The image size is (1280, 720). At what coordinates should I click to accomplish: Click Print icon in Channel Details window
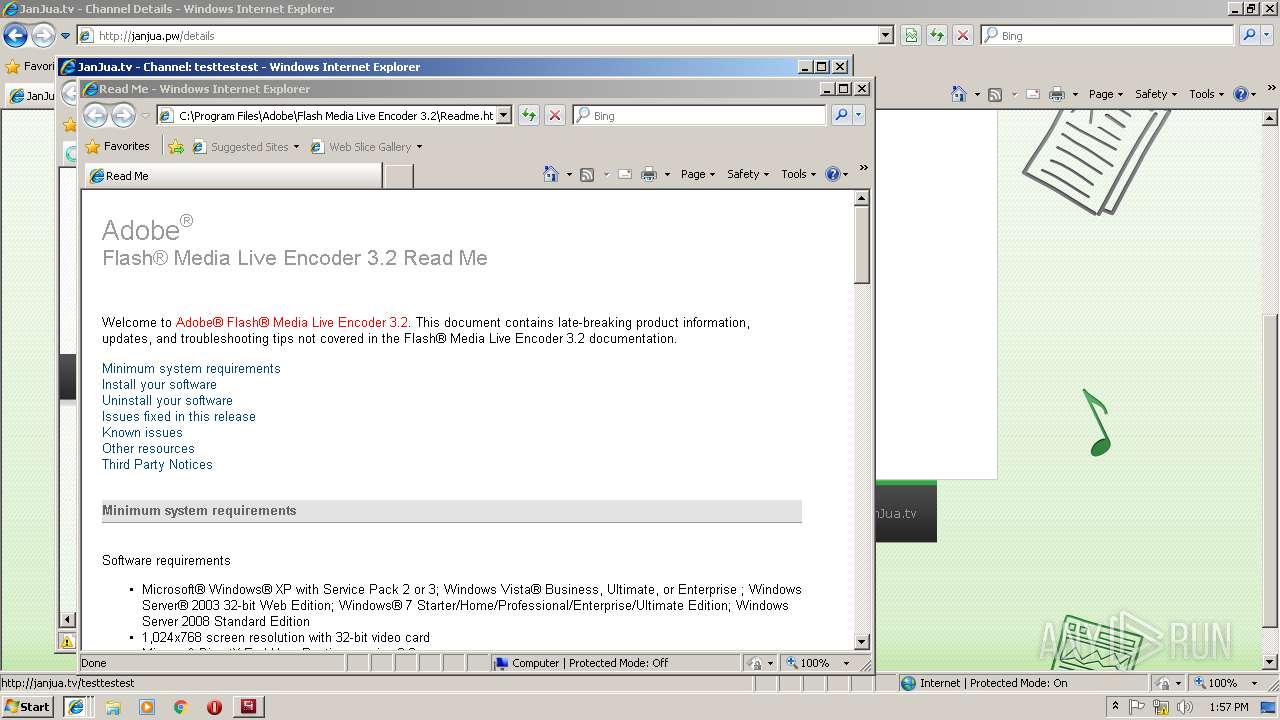click(x=1057, y=94)
